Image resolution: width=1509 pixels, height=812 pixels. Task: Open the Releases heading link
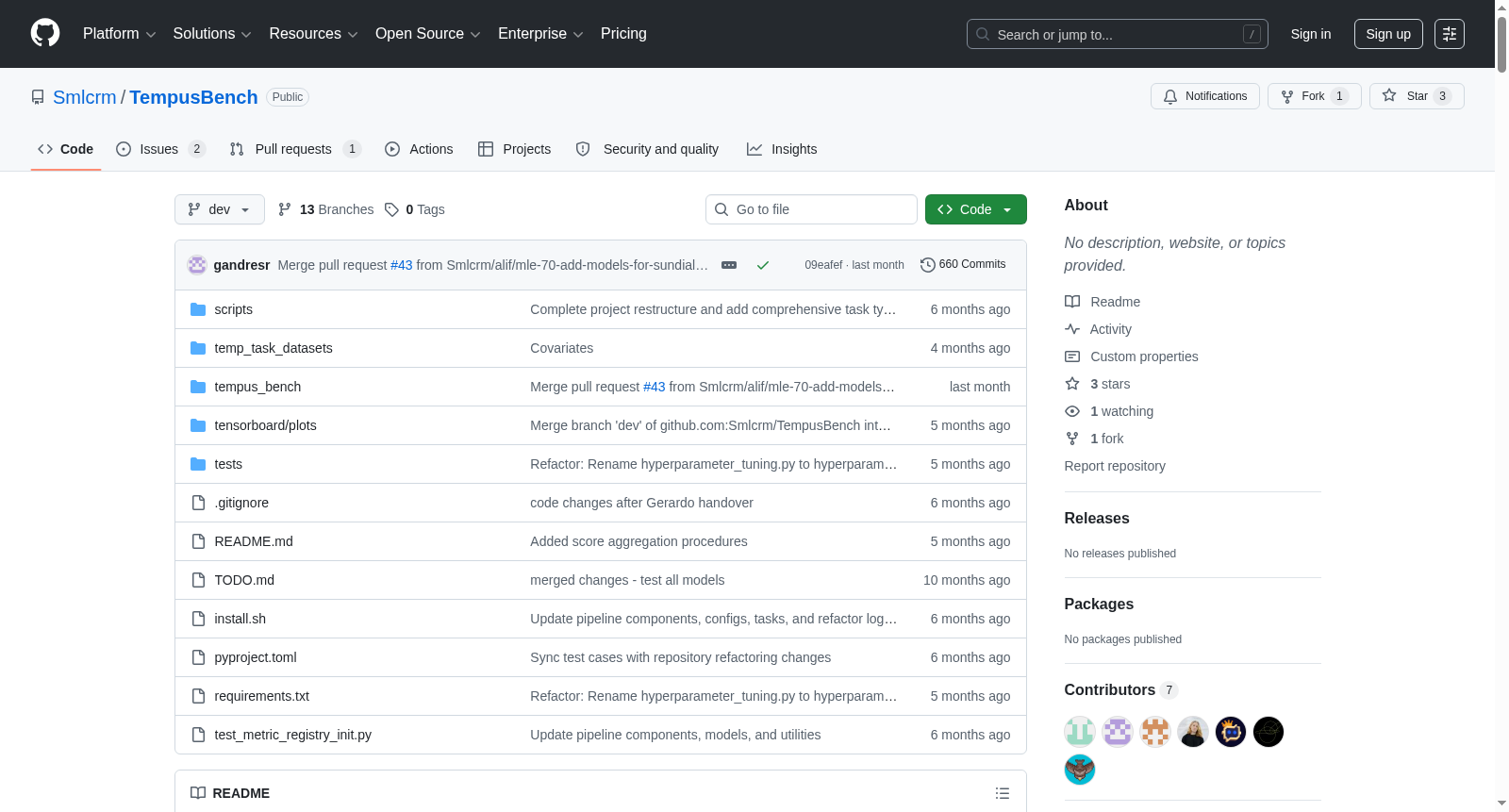(x=1097, y=519)
